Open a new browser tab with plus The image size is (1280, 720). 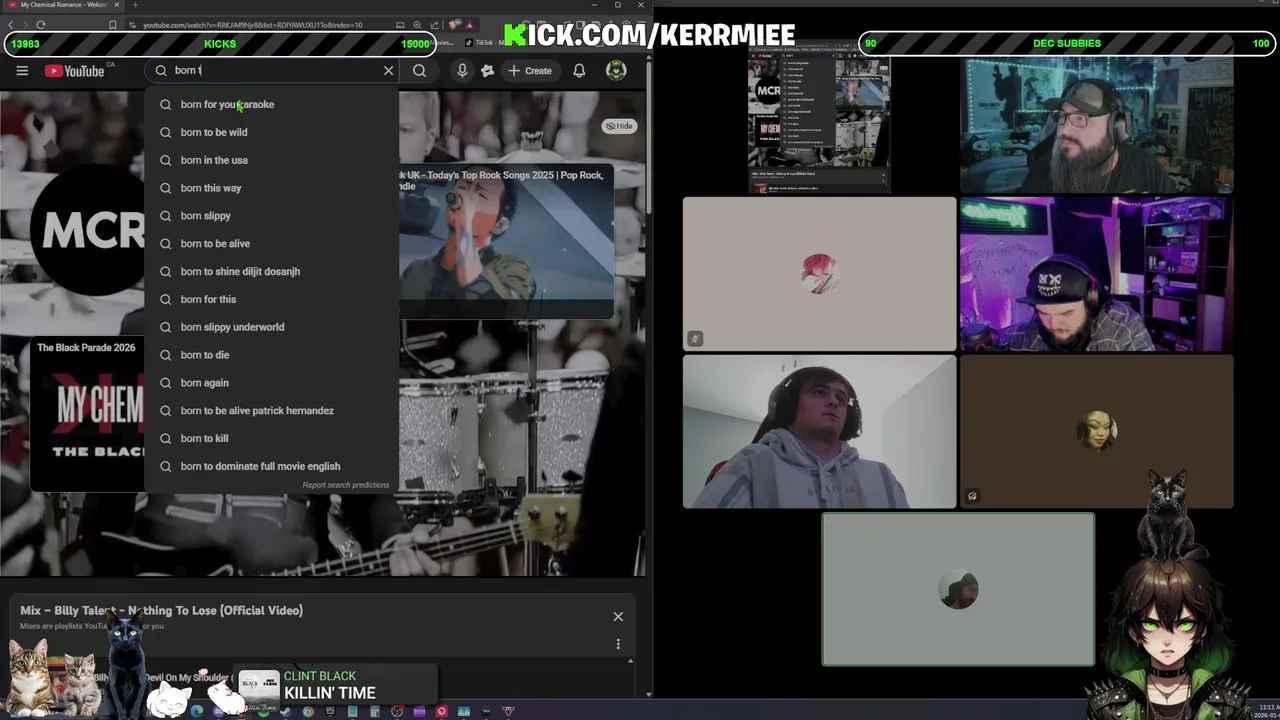coord(135,5)
